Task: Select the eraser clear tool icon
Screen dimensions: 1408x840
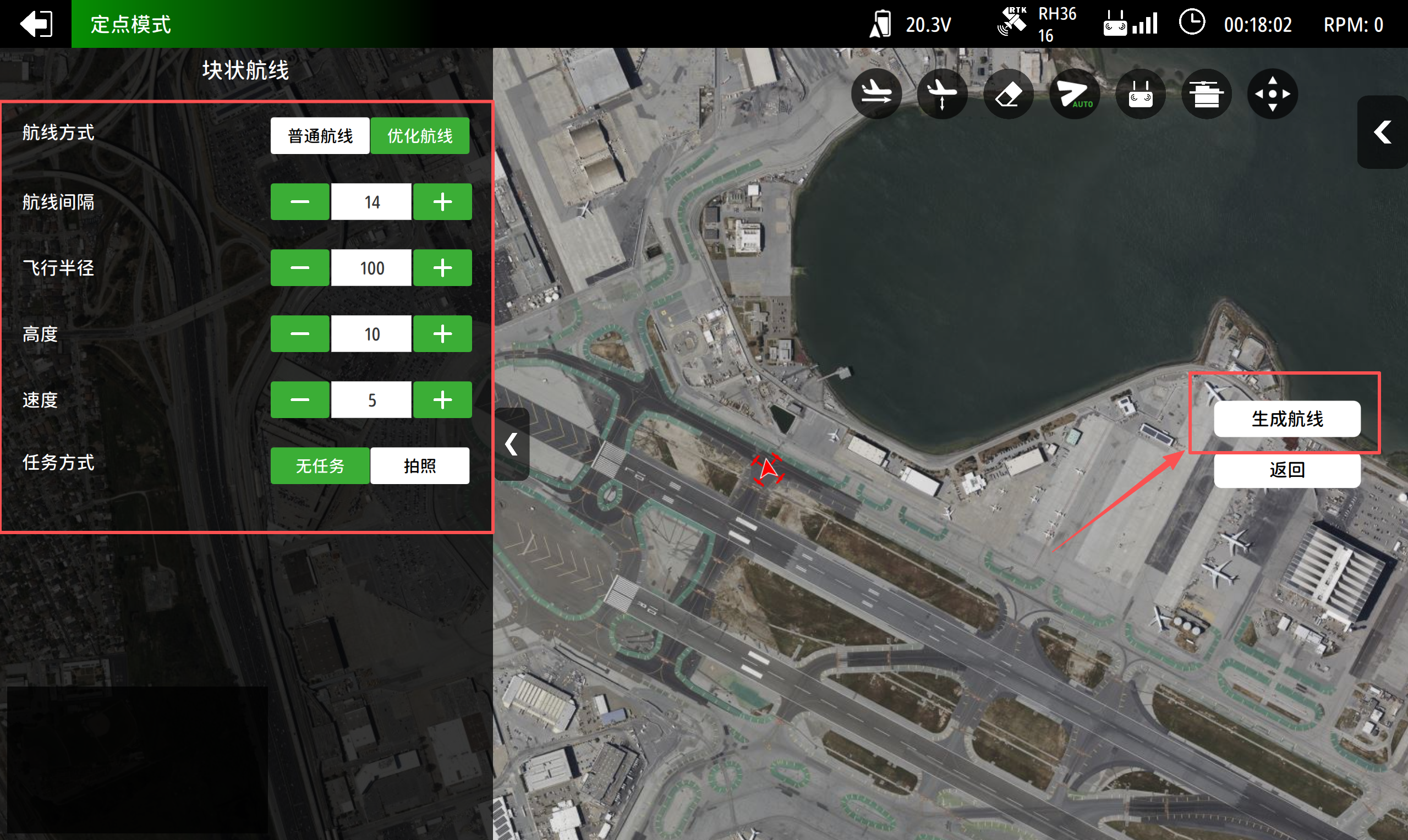Action: (1008, 94)
